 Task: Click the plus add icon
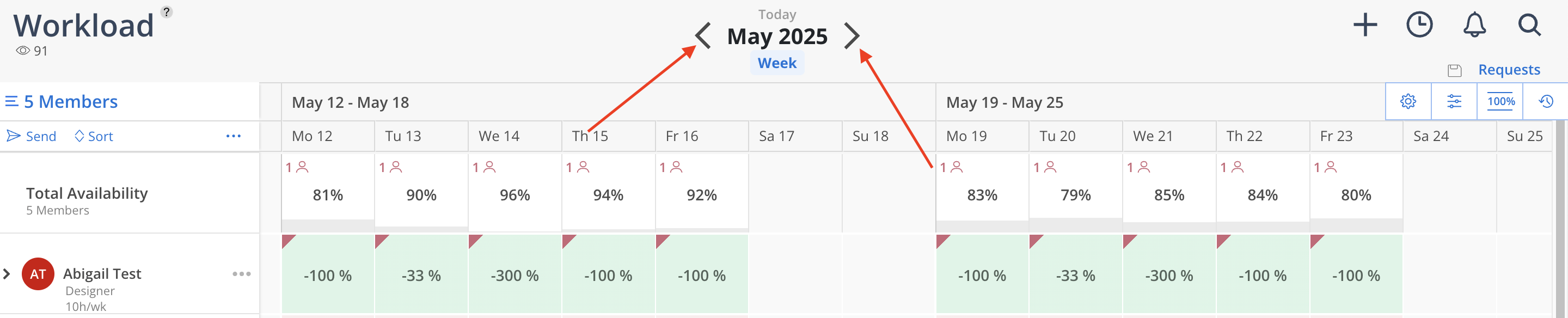[x=1365, y=25]
